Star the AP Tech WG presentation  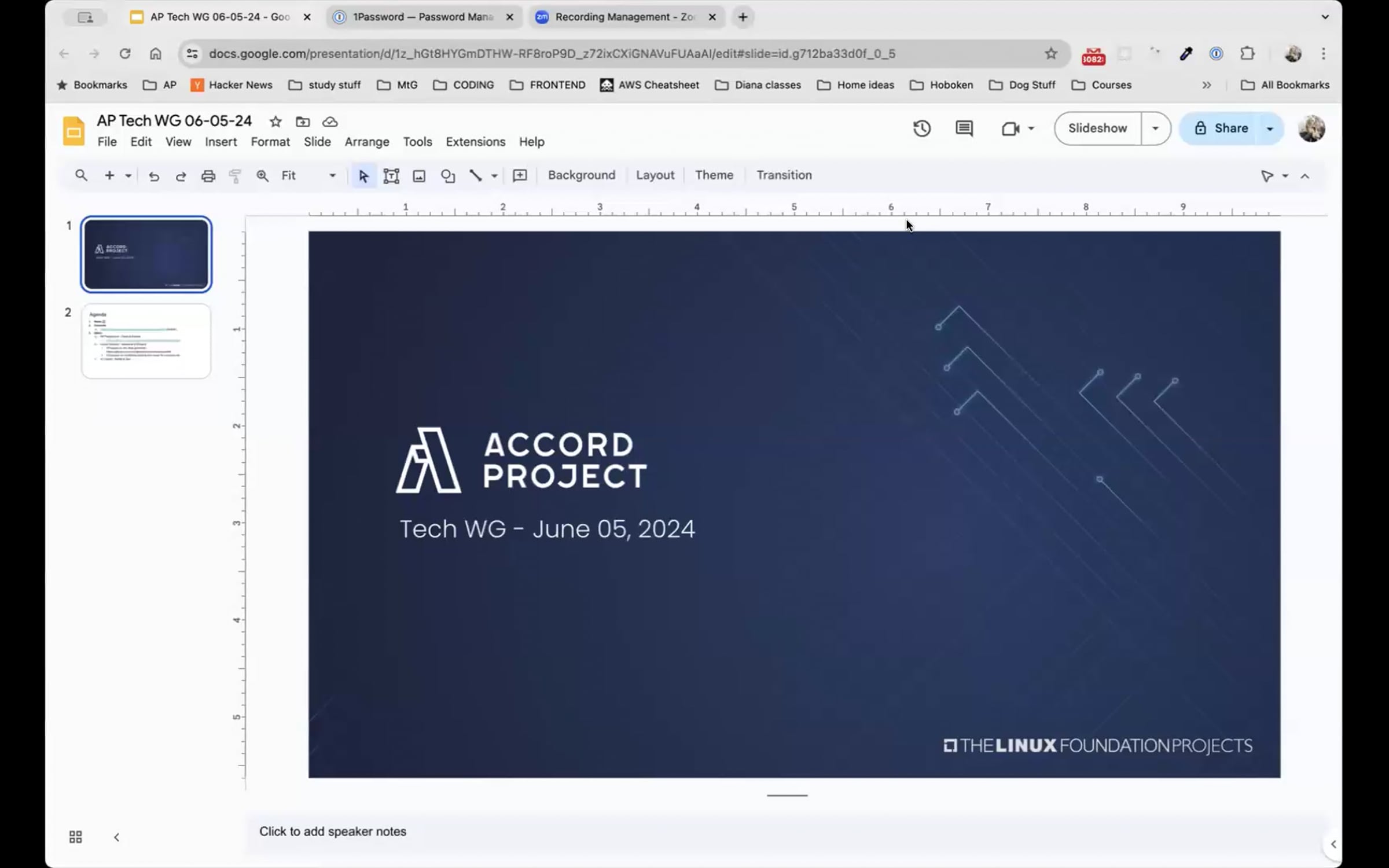tap(275, 122)
